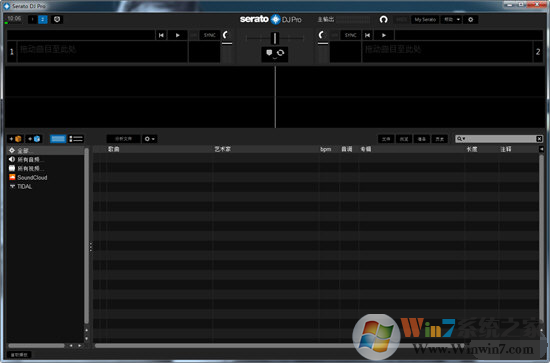Click the dimmed button left of My Serato

coord(402,20)
